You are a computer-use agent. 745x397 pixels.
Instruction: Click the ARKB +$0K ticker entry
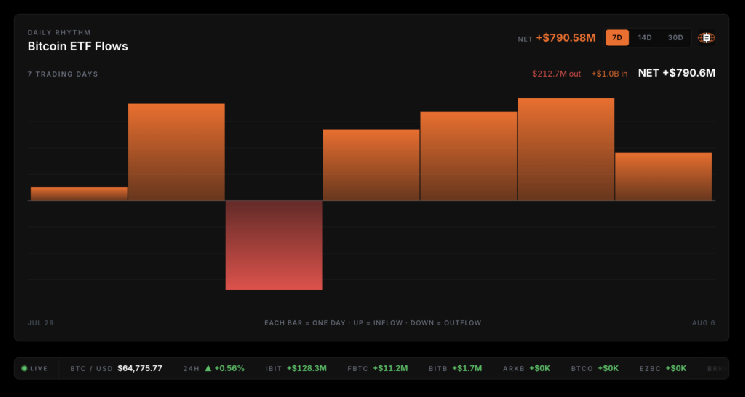point(526,368)
